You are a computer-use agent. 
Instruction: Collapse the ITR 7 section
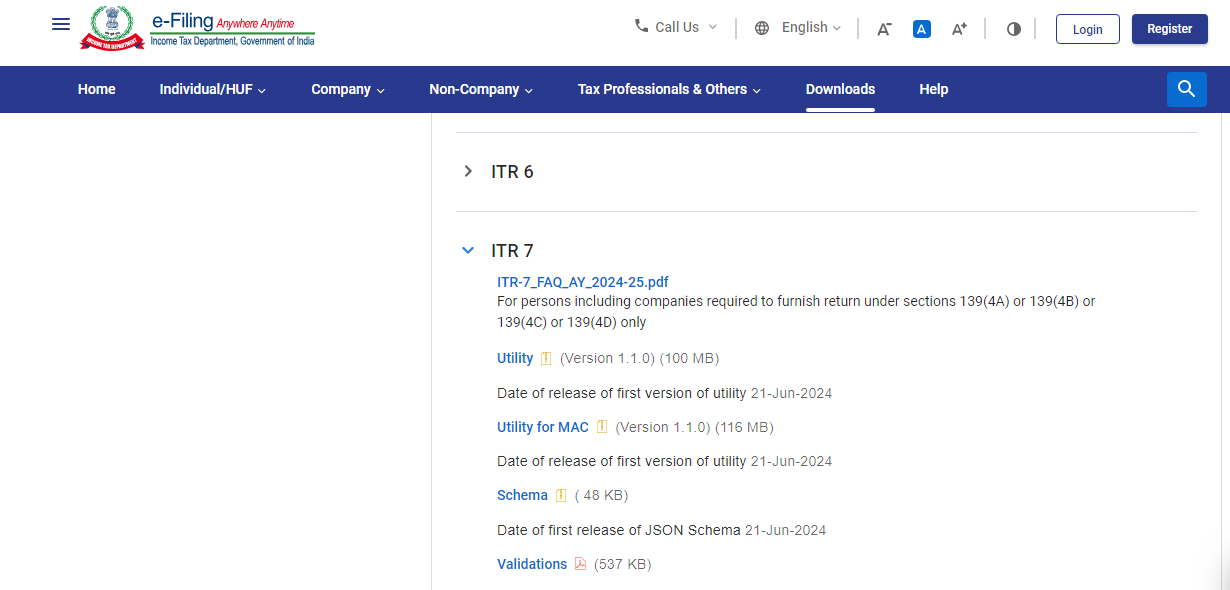[x=468, y=251]
